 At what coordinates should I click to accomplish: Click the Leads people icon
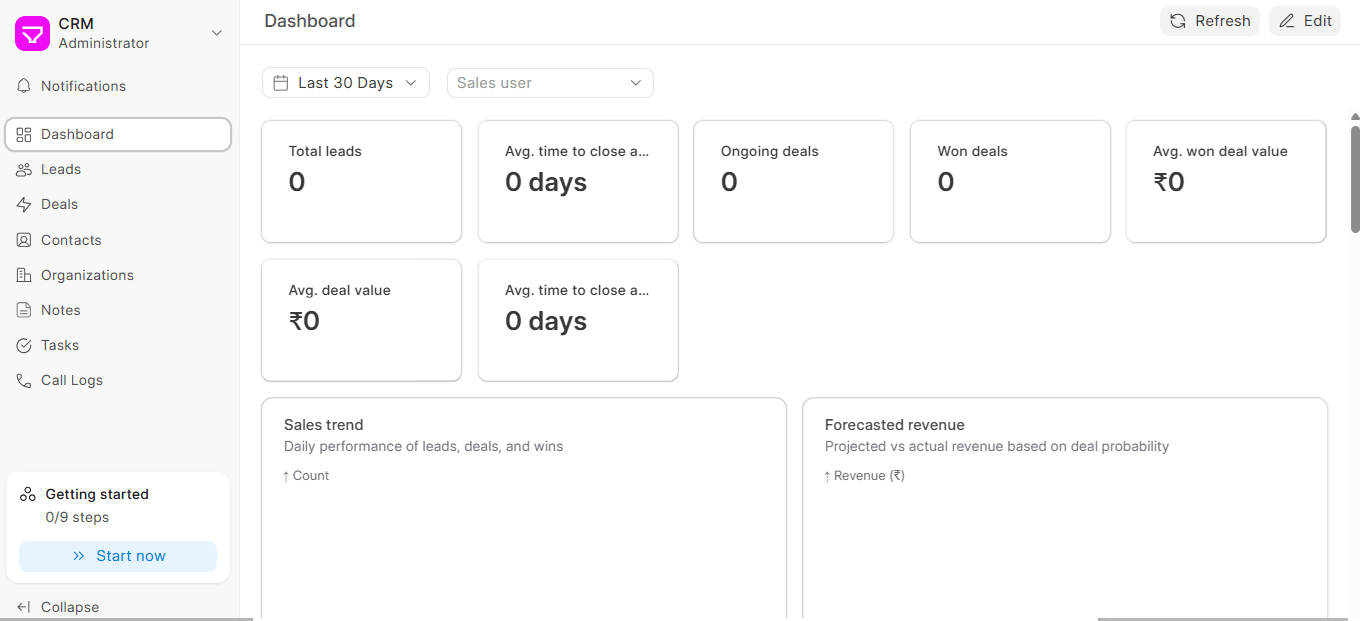point(24,169)
